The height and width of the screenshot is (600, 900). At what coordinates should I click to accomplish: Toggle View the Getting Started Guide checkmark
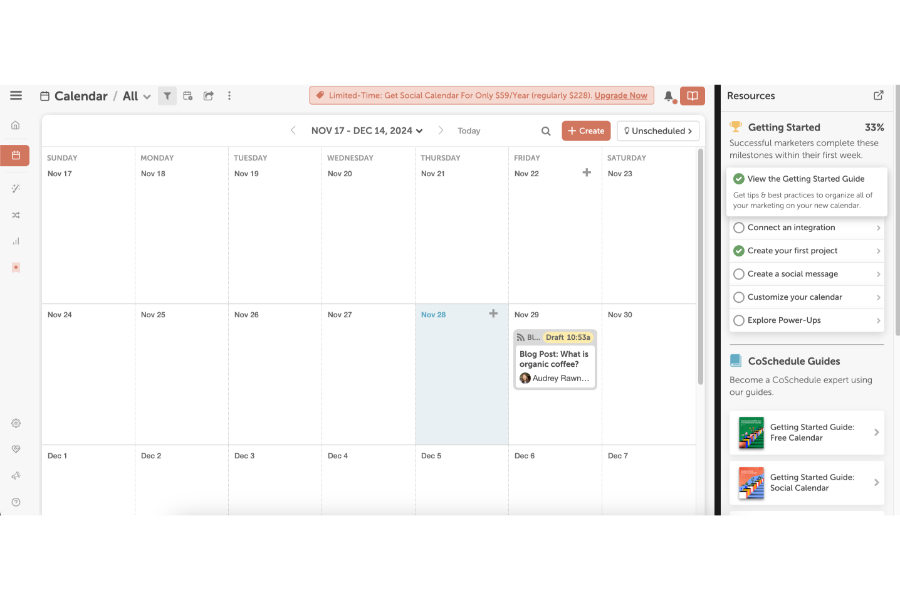[x=739, y=179]
